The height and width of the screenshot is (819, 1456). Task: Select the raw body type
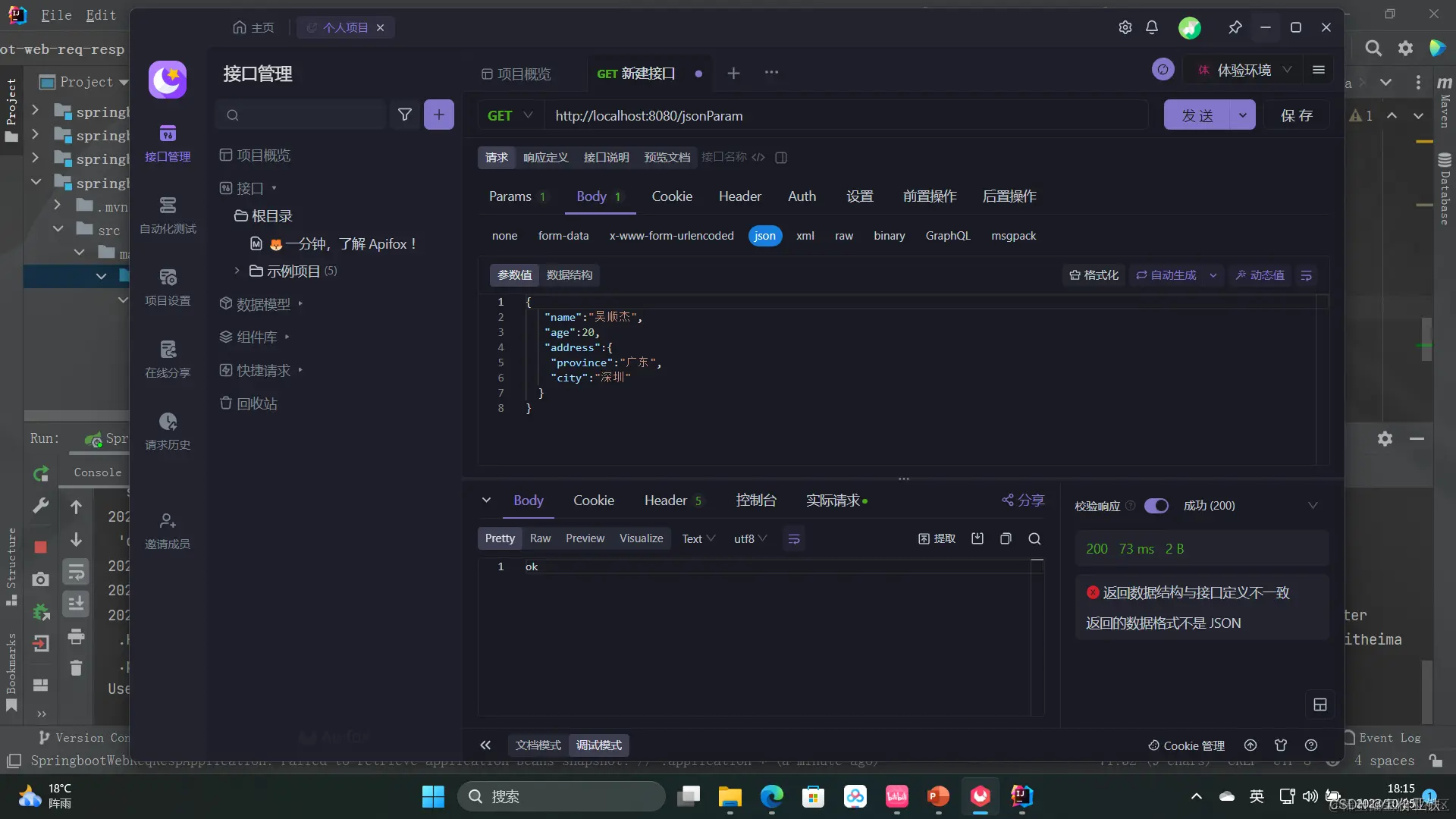click(x=843, y=236)
